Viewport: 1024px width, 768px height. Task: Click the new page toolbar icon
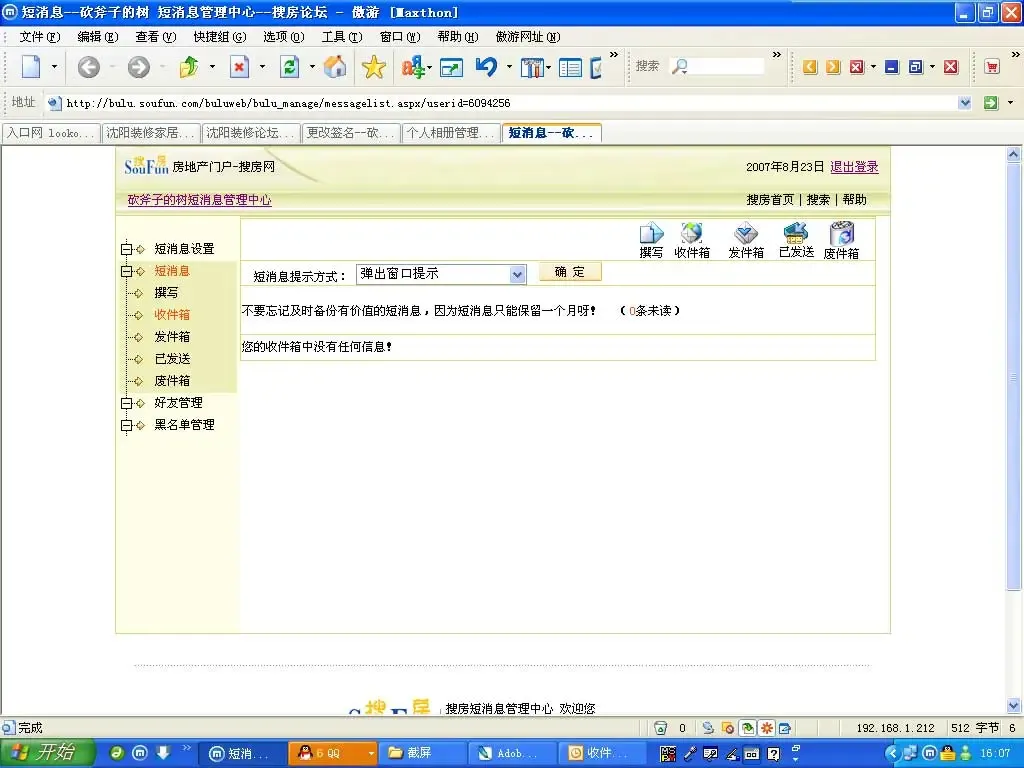pos(31,67)
